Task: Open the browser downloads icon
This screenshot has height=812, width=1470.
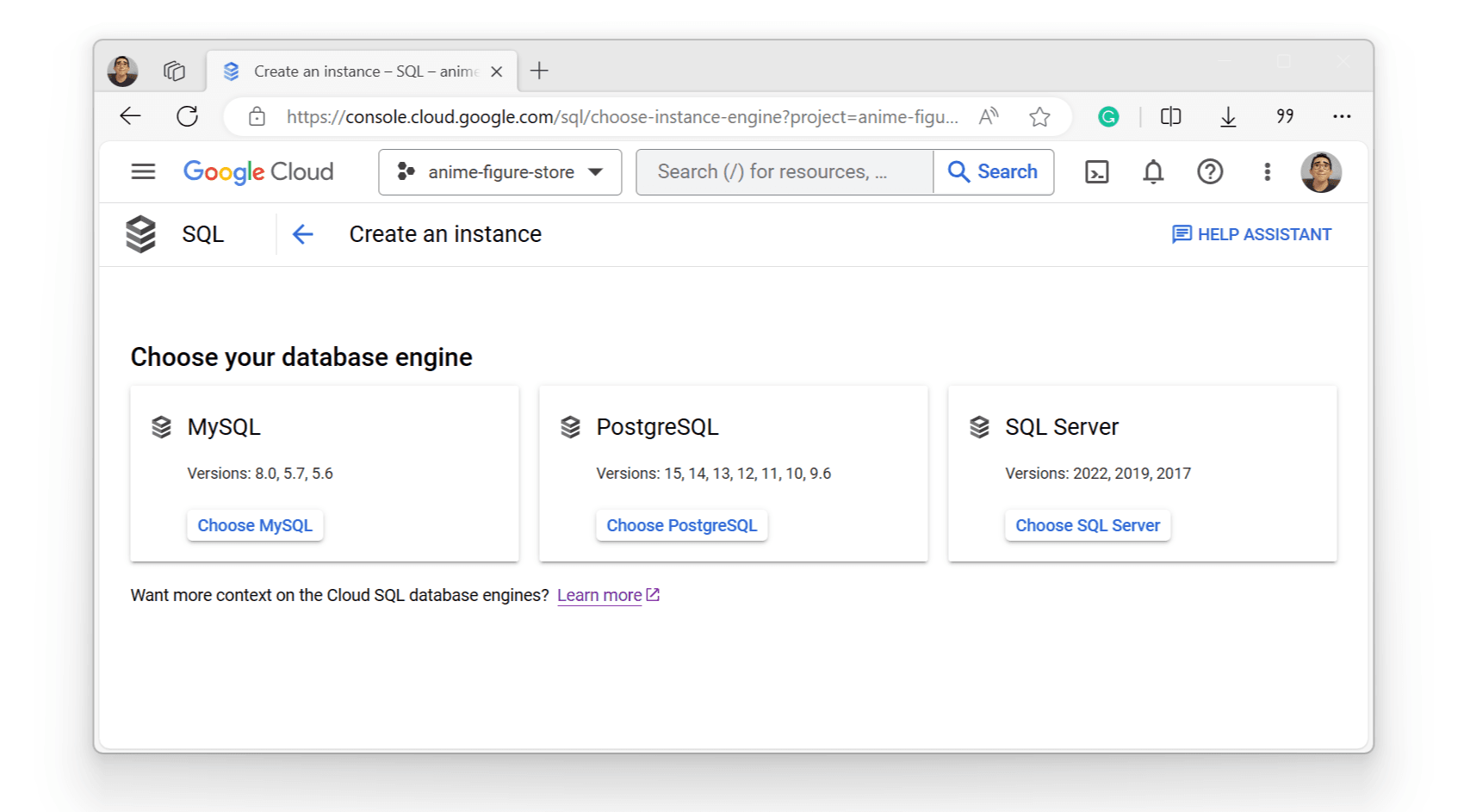Action: [1228, 116]
